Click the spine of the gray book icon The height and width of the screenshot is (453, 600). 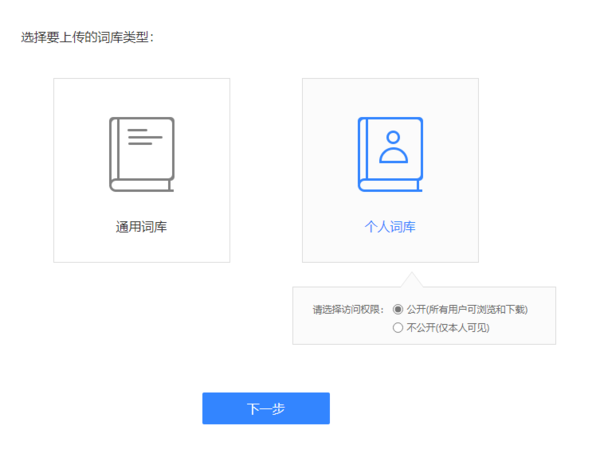tap(114, 150)
